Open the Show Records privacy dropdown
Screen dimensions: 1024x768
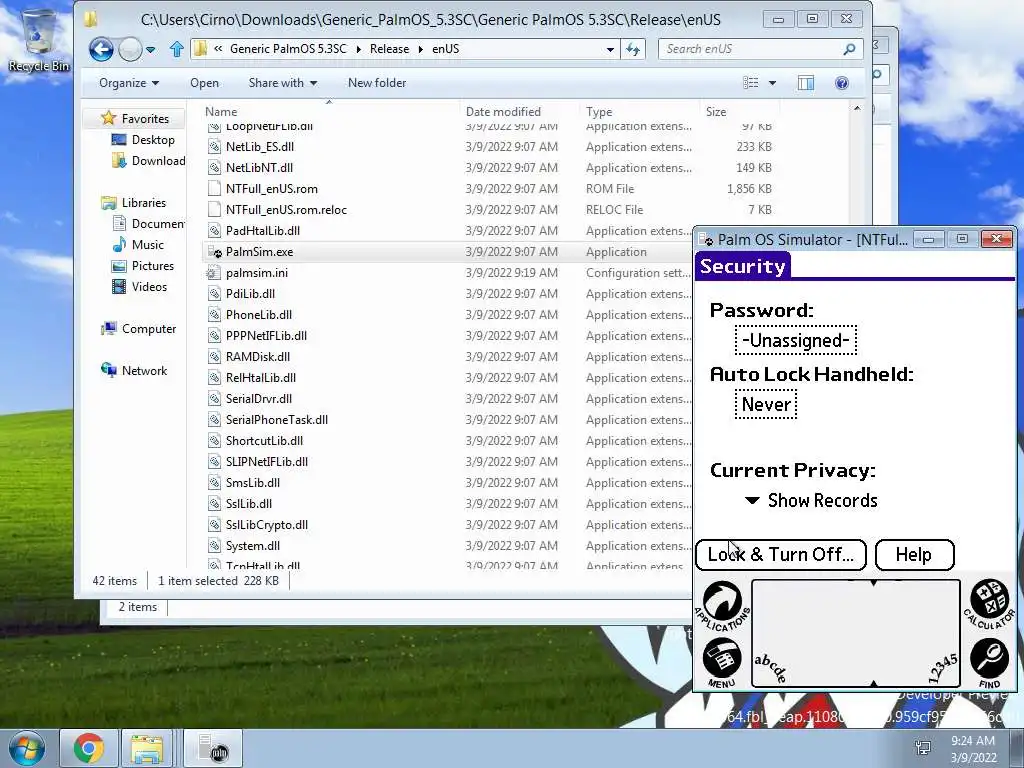pos(811,500)
